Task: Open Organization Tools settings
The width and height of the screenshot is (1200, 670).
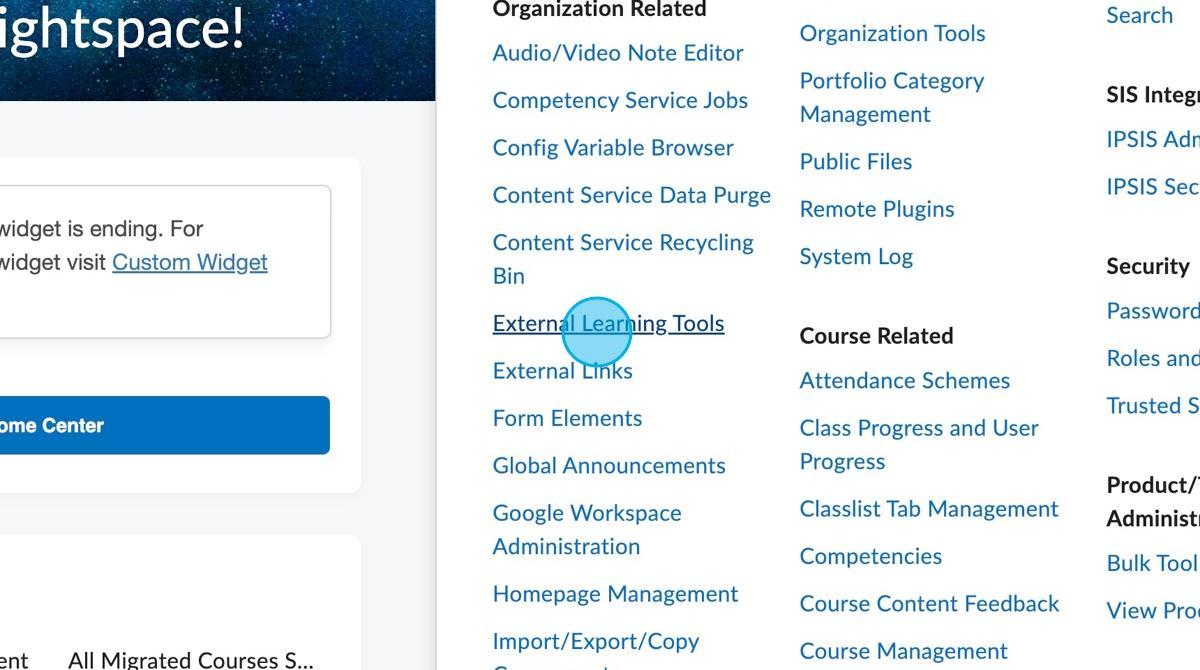Action: tap(892, 33)
